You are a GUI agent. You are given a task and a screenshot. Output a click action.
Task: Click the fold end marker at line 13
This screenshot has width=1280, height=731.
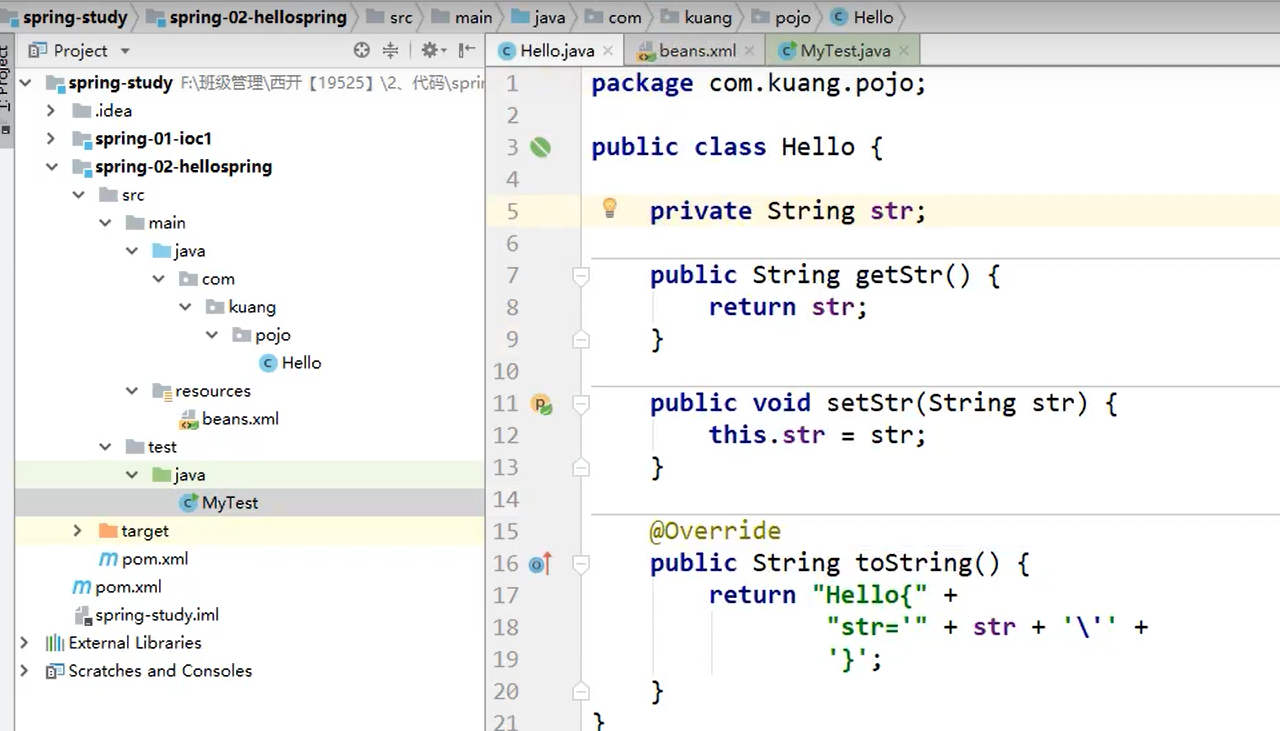[581, 468]
